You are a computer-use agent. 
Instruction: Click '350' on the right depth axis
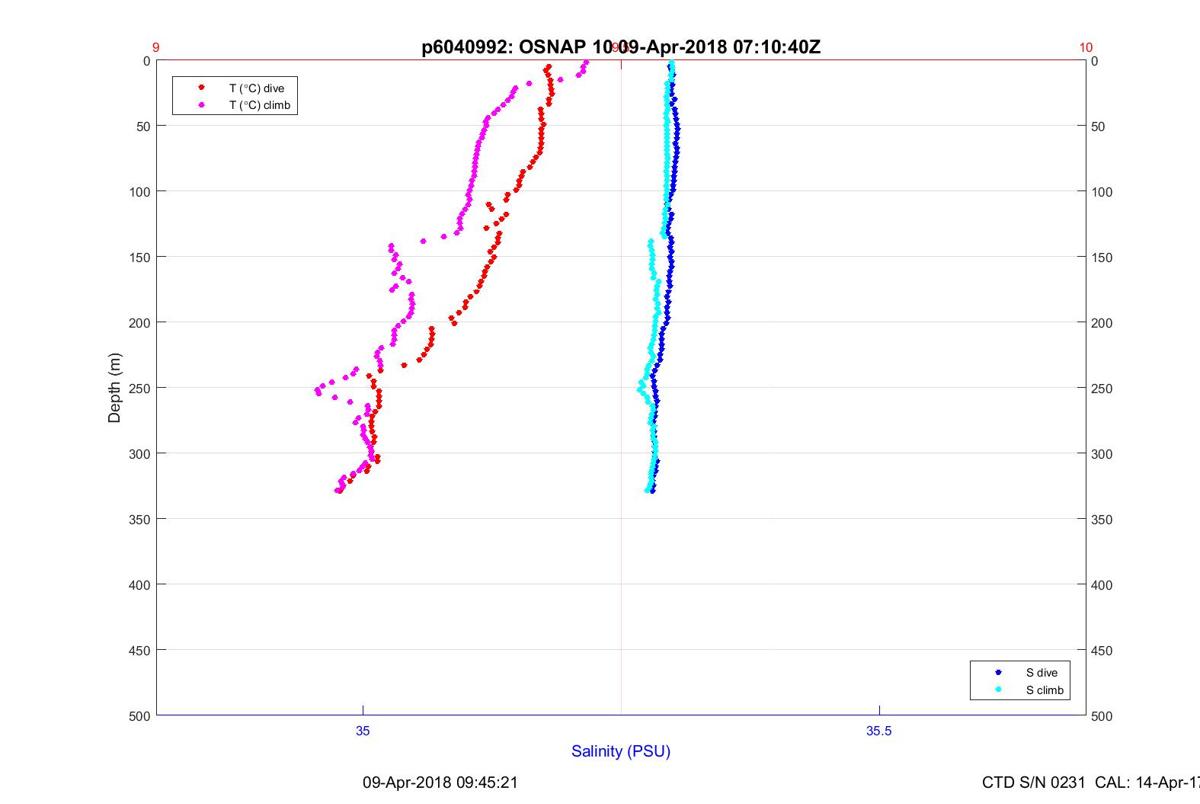[x=1102, y=519]
